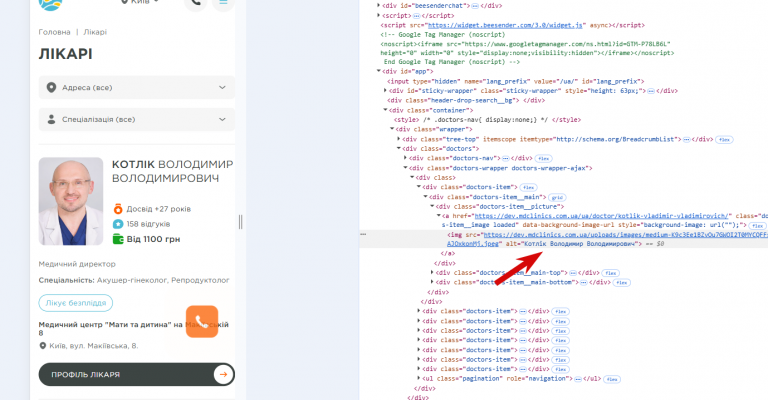Image resolution: width=768 pixels, height=400 pixels.
Task: Expand the doctors-item__main-top node
Action: tap(432, 272)
